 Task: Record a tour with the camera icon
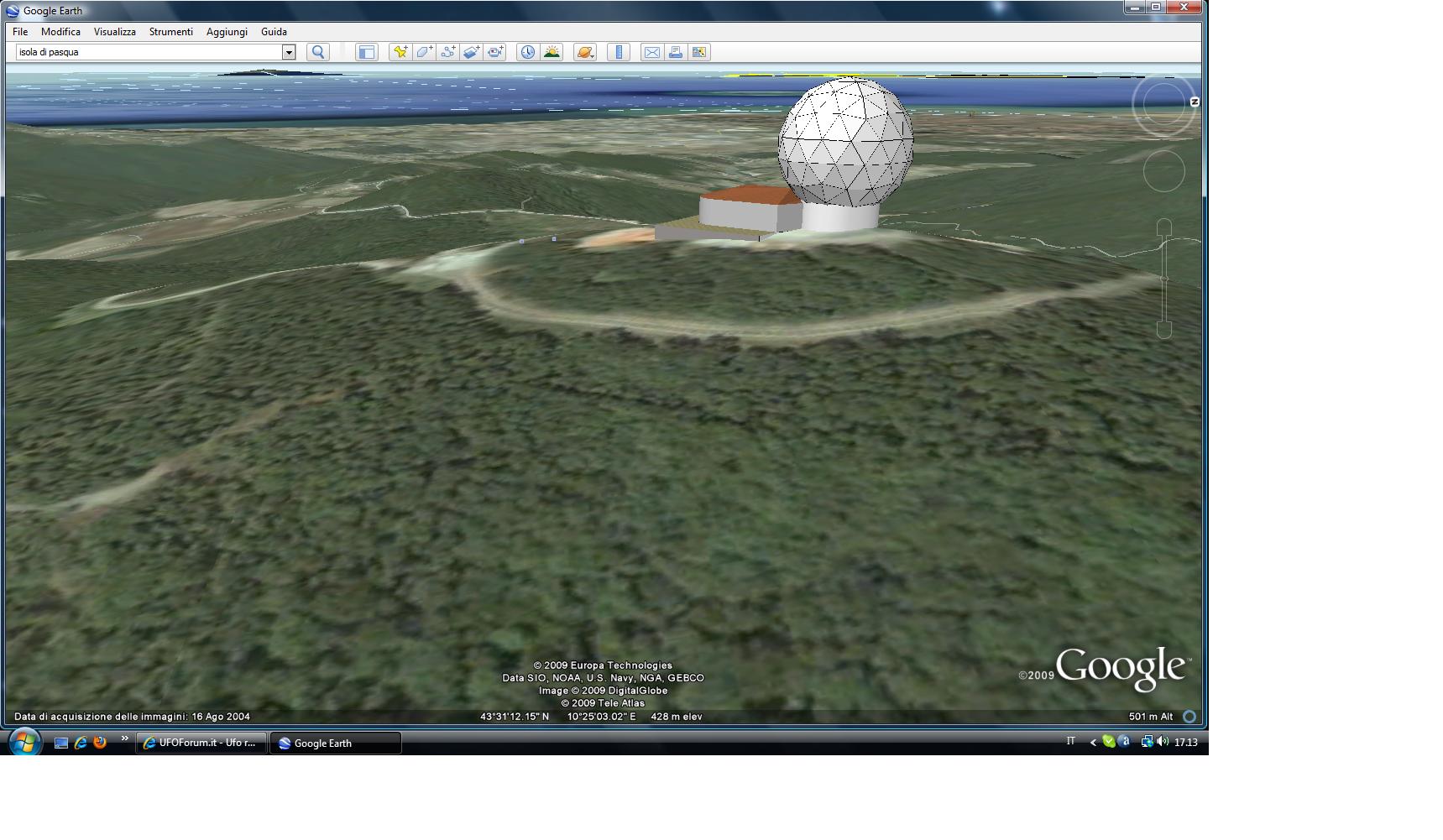click(x=495, y=52)
